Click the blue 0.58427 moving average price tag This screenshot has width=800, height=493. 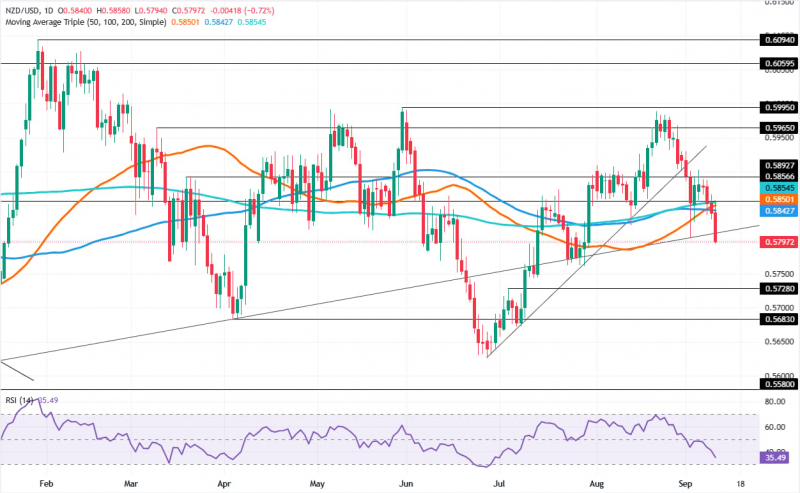pos(778,211)
